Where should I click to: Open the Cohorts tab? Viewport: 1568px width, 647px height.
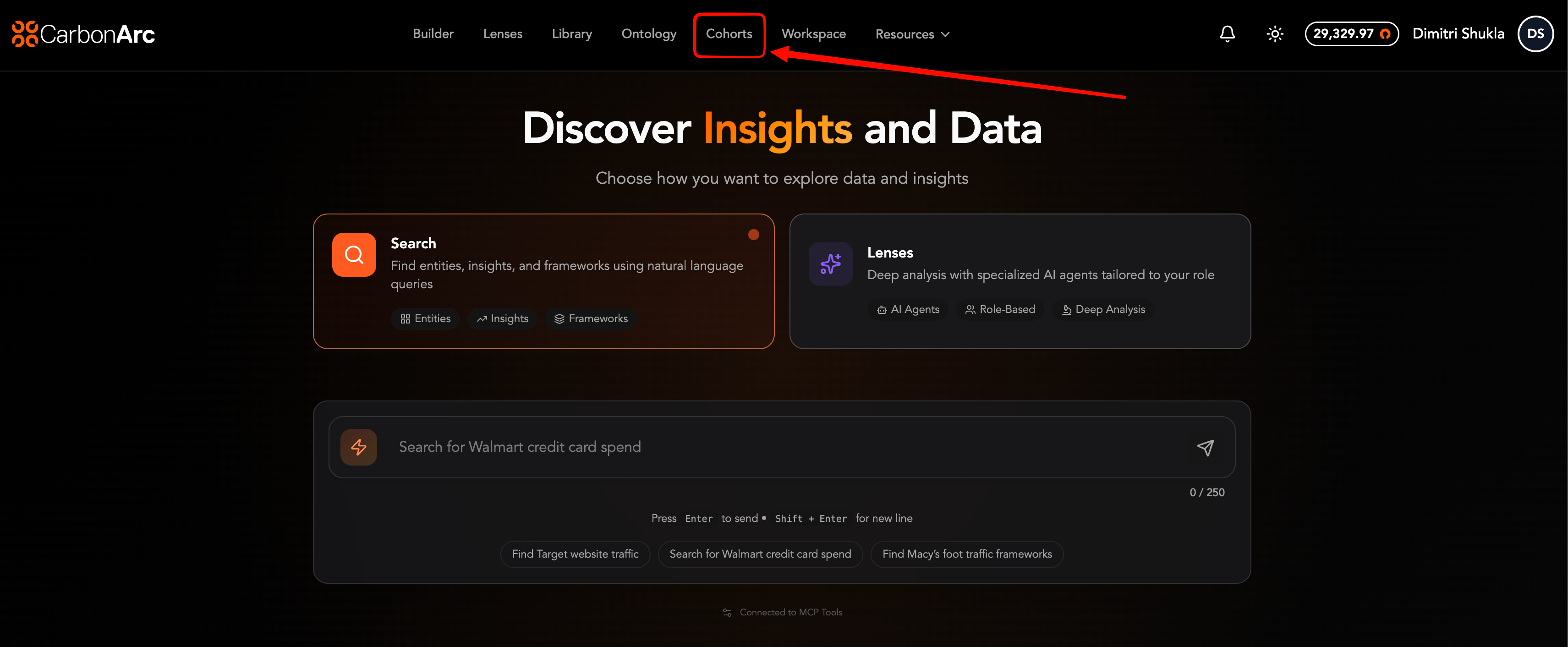pos(729,34)
